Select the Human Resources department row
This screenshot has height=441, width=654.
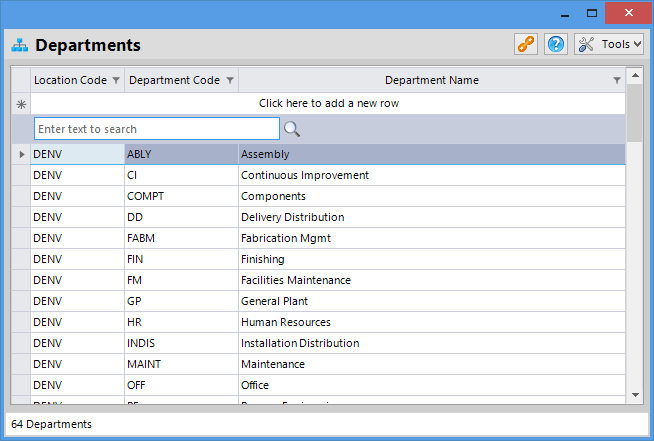tap(285, 322)
